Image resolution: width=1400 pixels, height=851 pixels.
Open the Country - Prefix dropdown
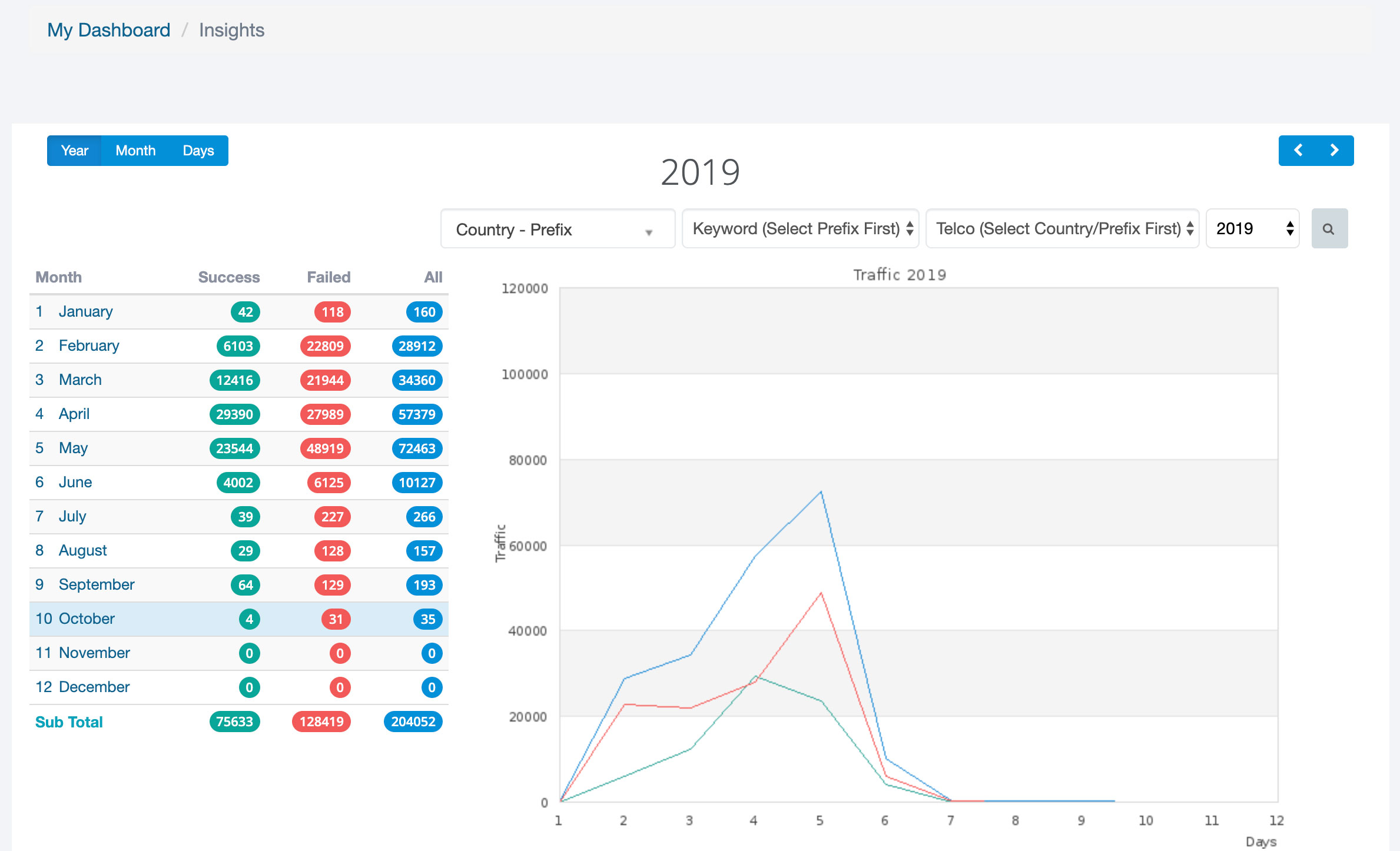[558, 229]
